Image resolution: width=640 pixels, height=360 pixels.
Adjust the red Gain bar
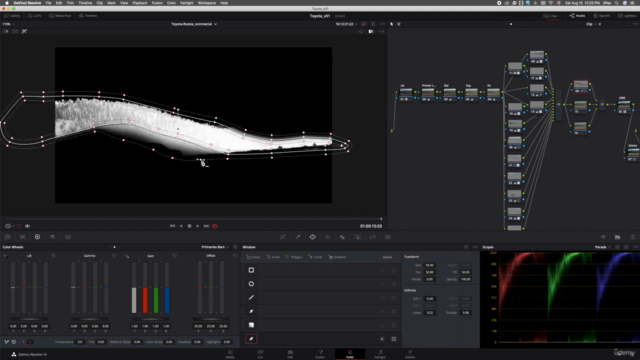tap(145, 288)
